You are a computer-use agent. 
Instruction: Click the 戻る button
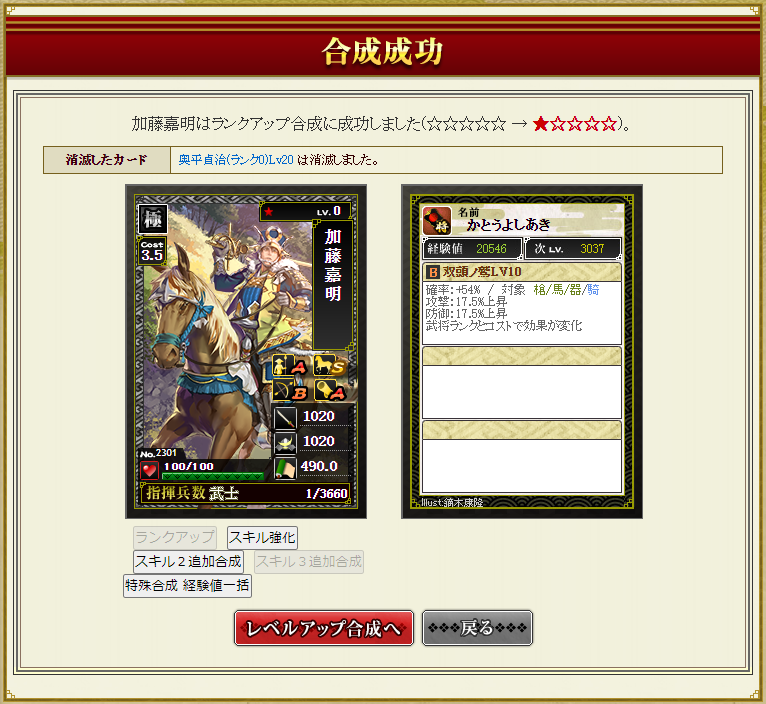tap(477, 628)
